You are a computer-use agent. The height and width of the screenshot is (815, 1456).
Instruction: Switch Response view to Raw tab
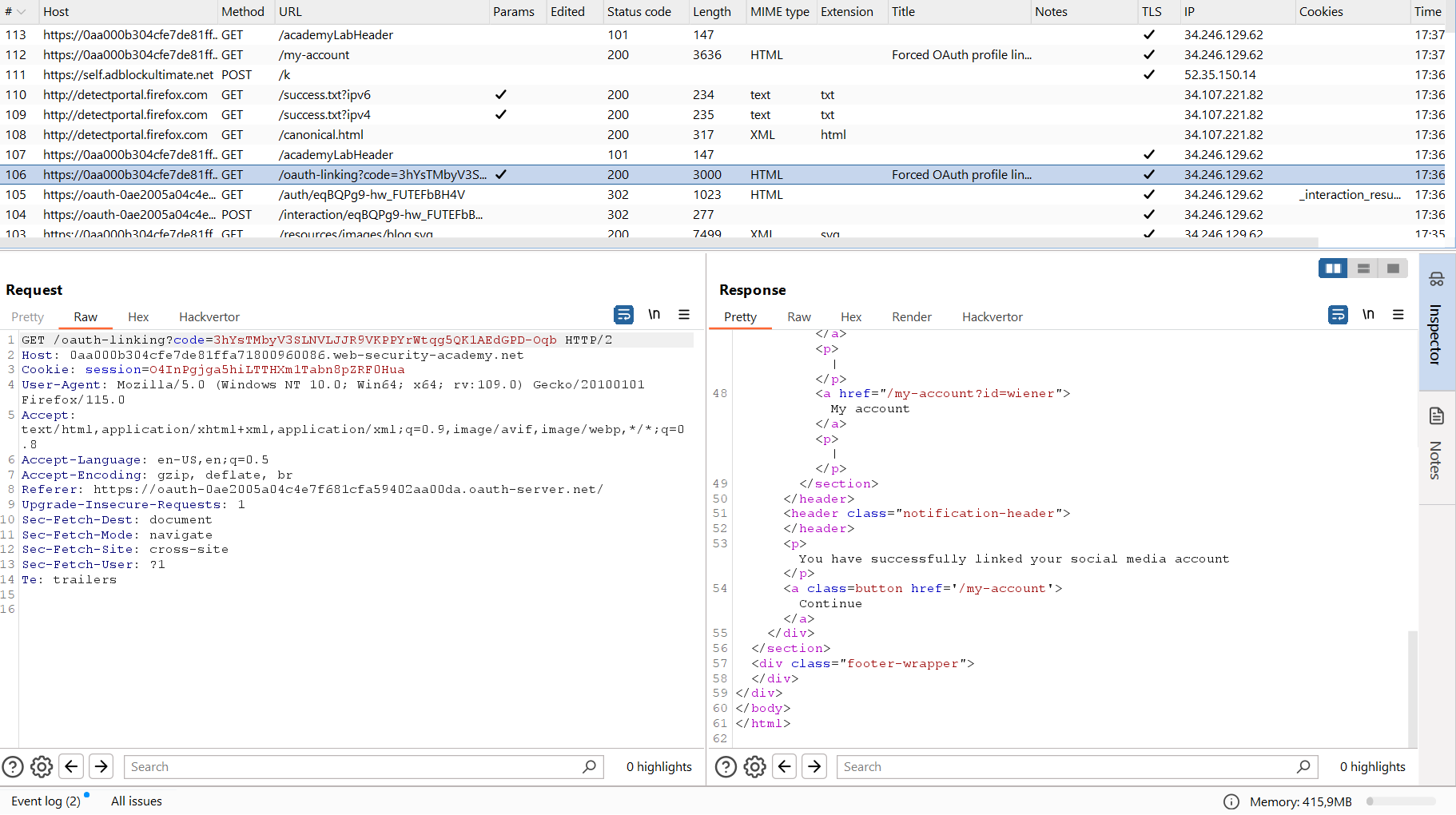pyautogui.click(x=799, y=317)
